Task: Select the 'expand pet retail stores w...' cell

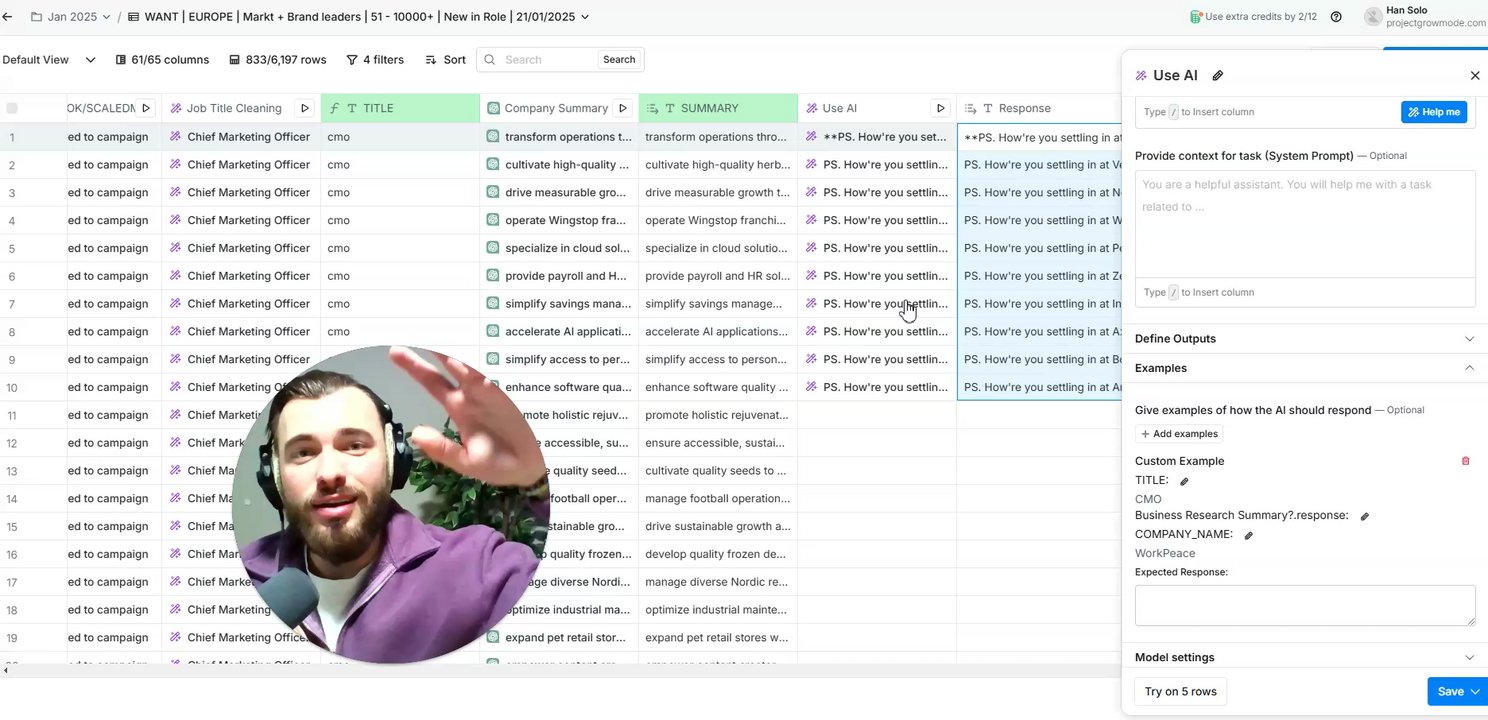Action: 718,638
